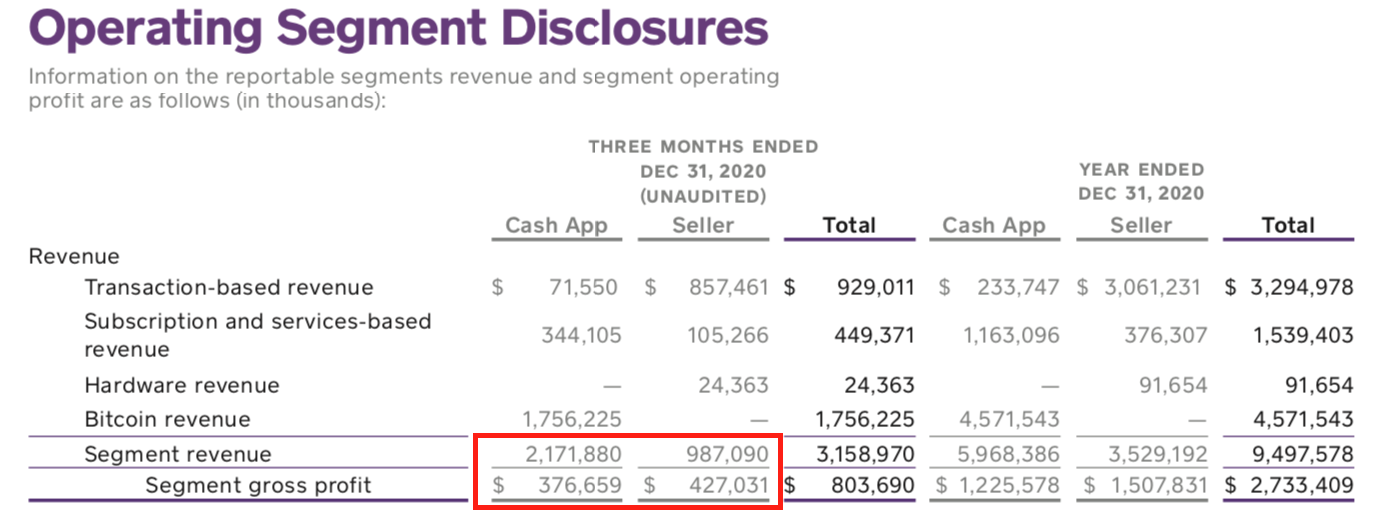Click the Revenue section label
The width and height of the screenshot is (1390, 518).
click(74, 257)
